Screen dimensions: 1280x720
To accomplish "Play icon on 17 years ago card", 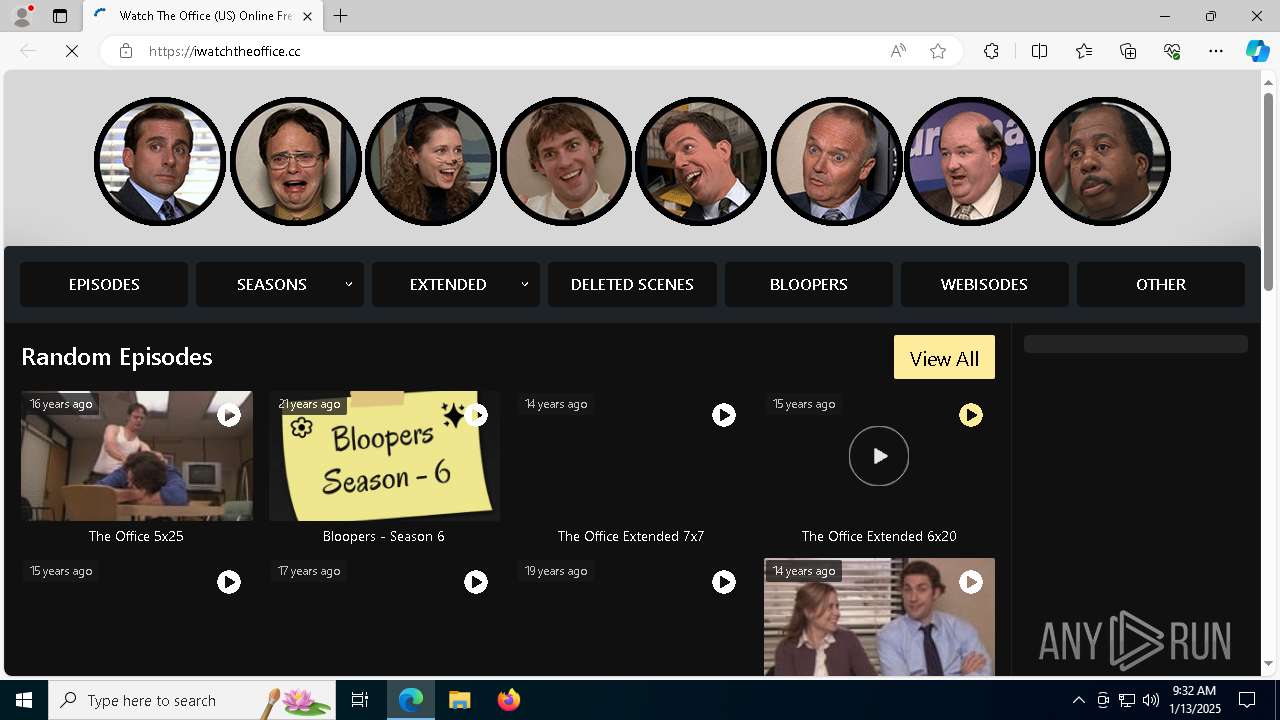I will (476, 582).
